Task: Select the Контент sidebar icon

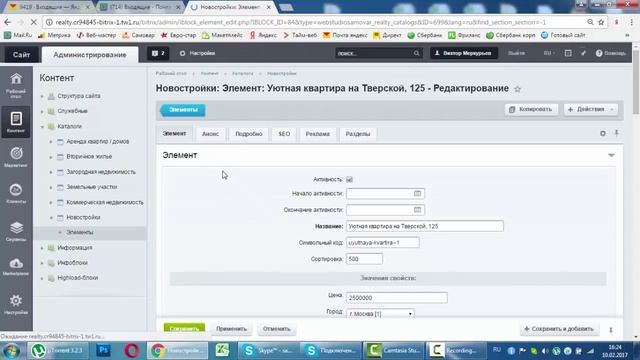Action: (x=16, y=122)
